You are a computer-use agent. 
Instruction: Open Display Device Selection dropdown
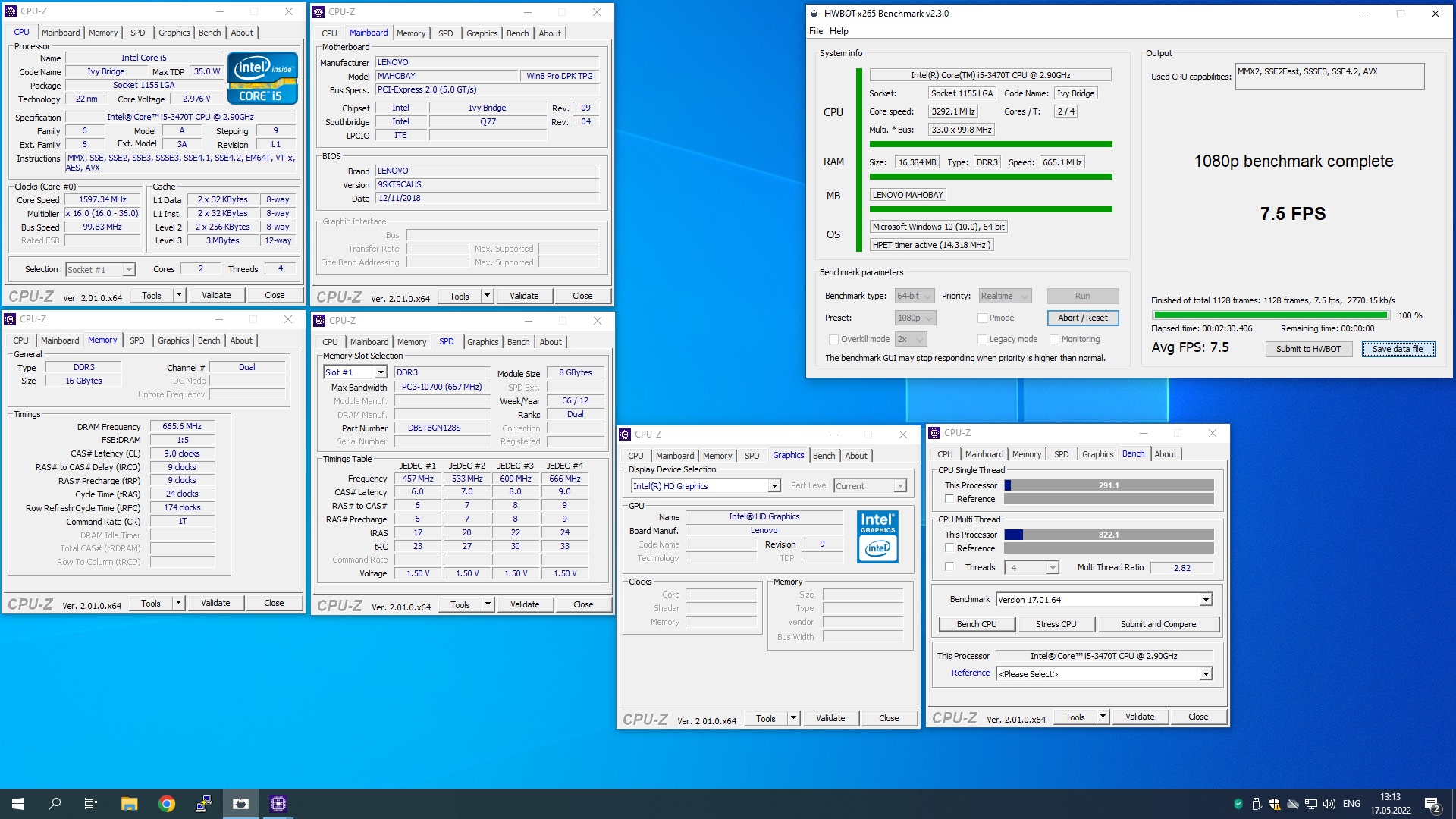pyautogui.click(x=706, y=486)
